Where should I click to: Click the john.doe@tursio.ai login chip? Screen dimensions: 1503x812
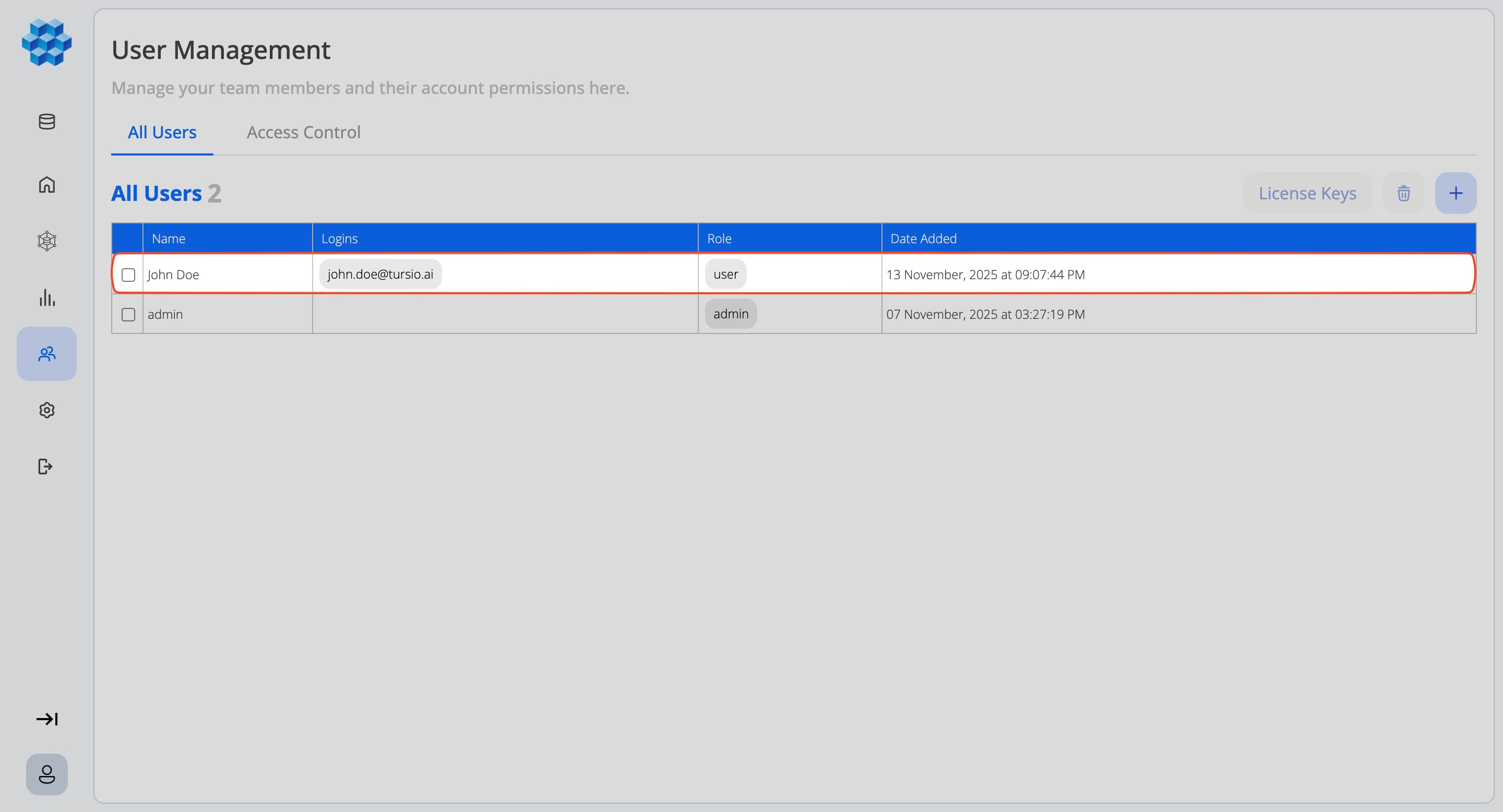[380, 274]
